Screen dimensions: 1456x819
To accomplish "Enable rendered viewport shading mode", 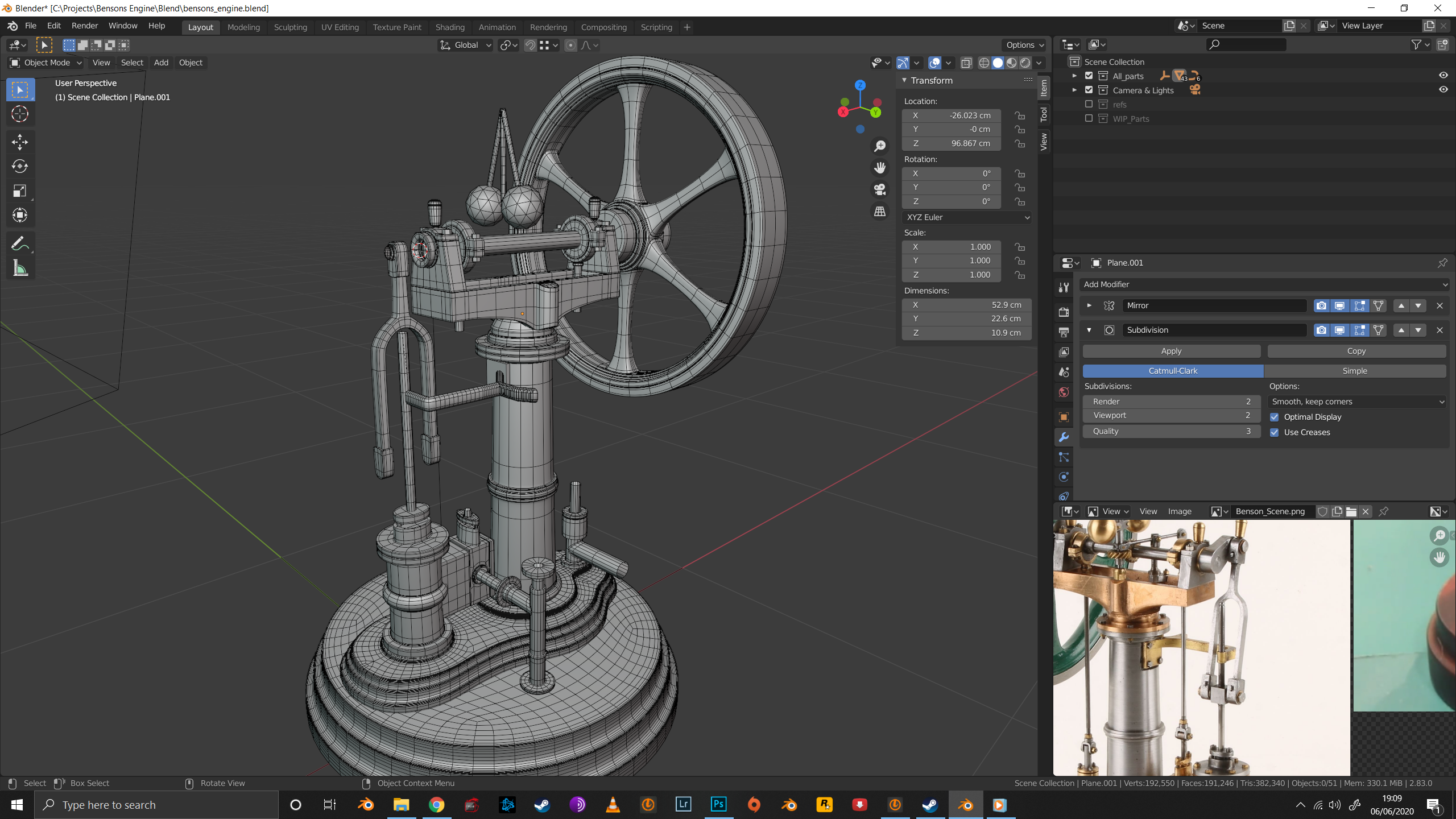I will click(x=1025, y=63).
